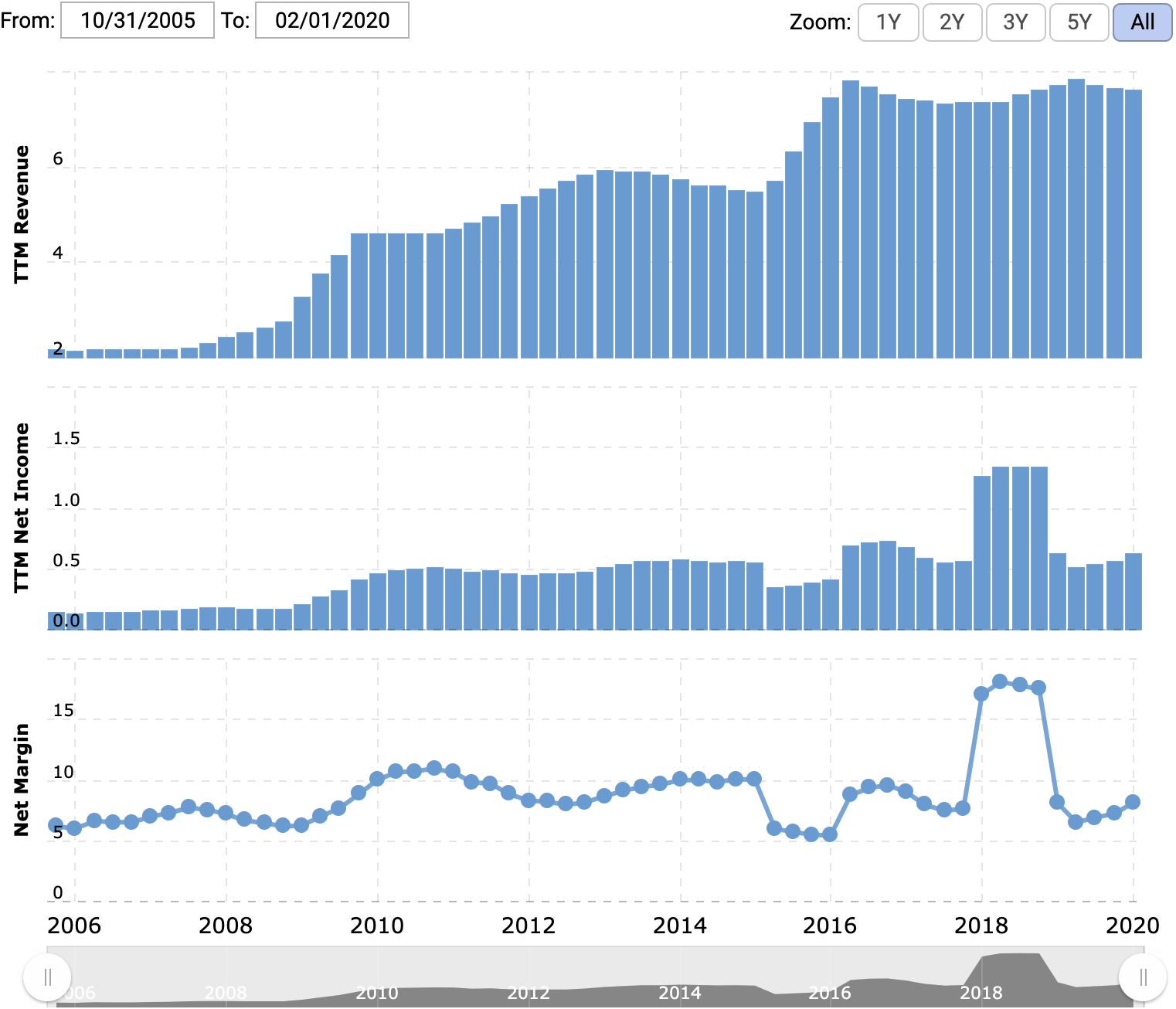The image size is (1176, 1009).
Task: Click the 2016 x-axis year label
Action: pos(830,926)
